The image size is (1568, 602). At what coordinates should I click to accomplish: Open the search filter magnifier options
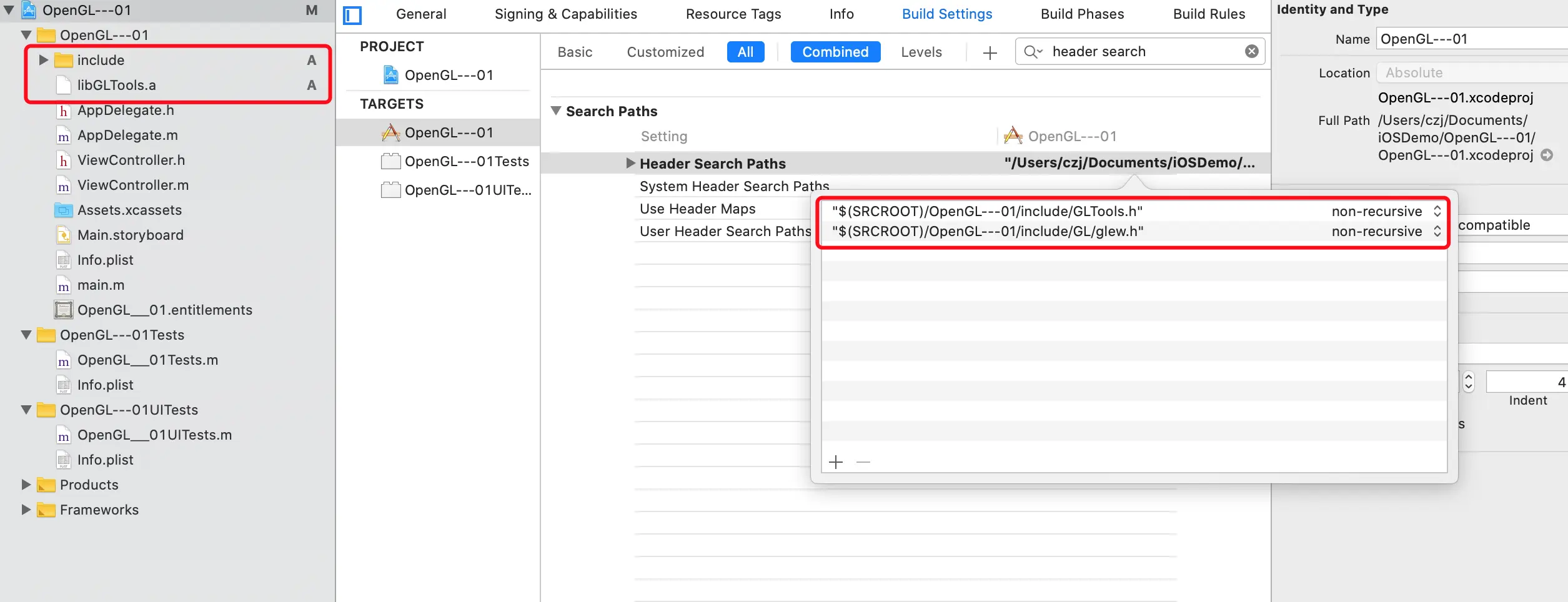(x=1033, y=51)
